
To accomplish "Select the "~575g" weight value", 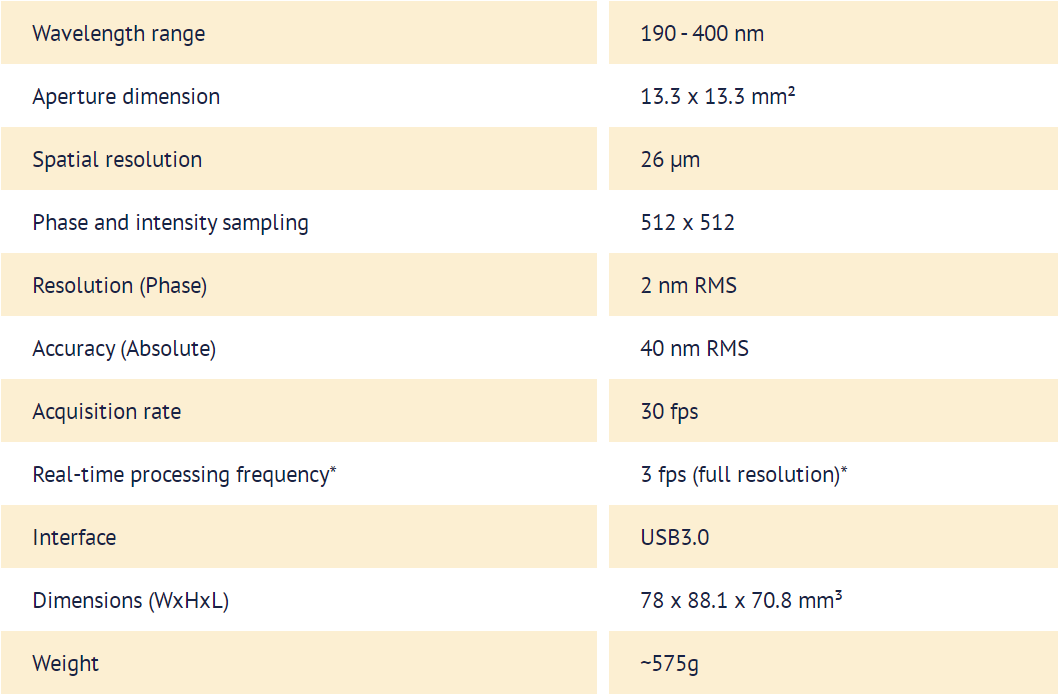I will (669, 663).
